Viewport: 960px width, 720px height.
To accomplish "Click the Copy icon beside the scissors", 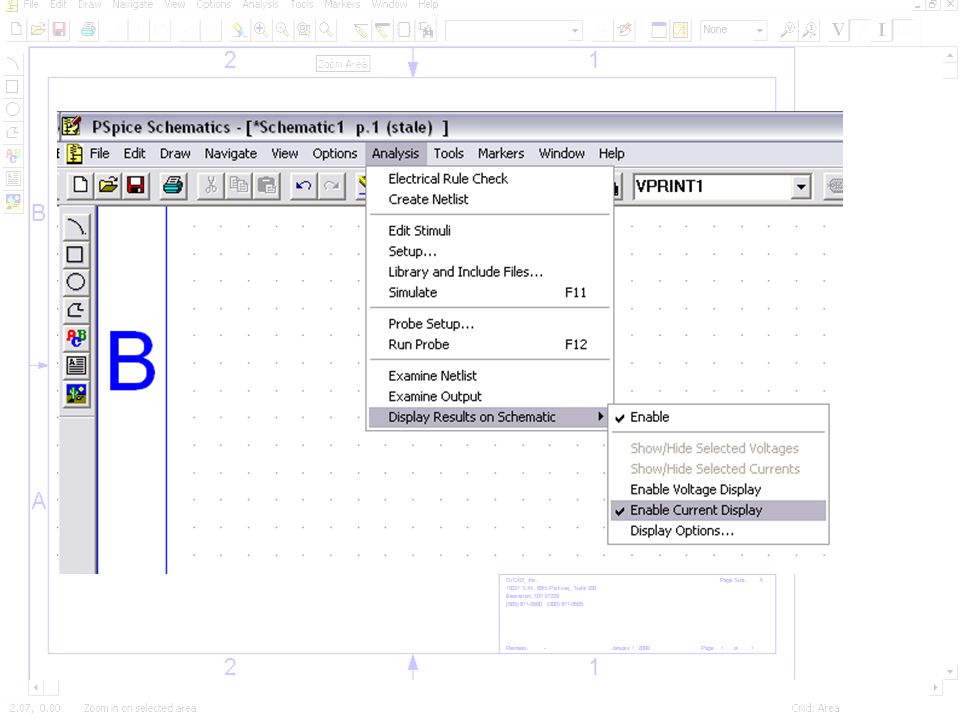I will pos(239,185).
